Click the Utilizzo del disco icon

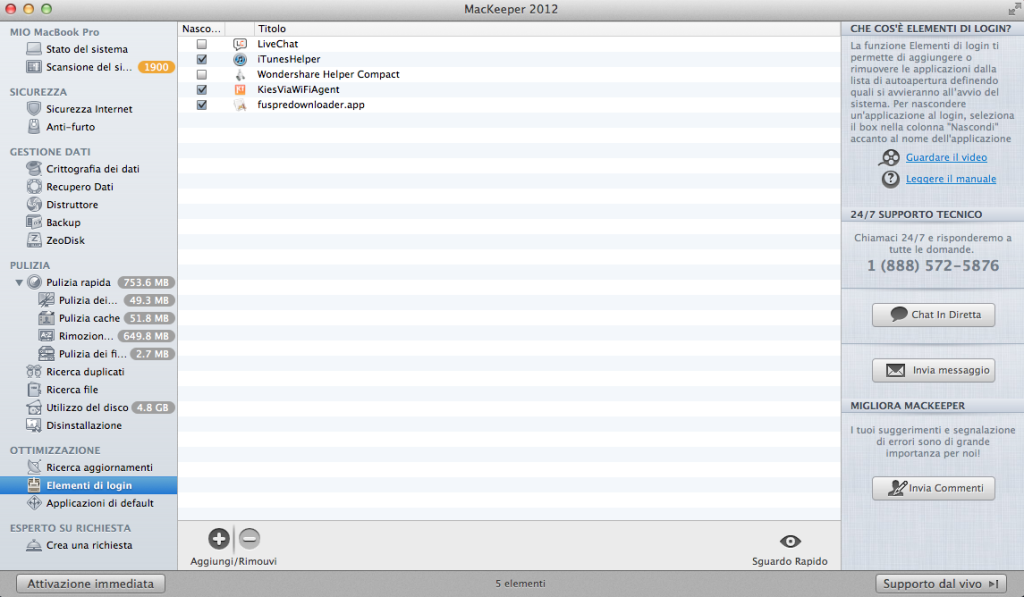[x=34, y=407]
